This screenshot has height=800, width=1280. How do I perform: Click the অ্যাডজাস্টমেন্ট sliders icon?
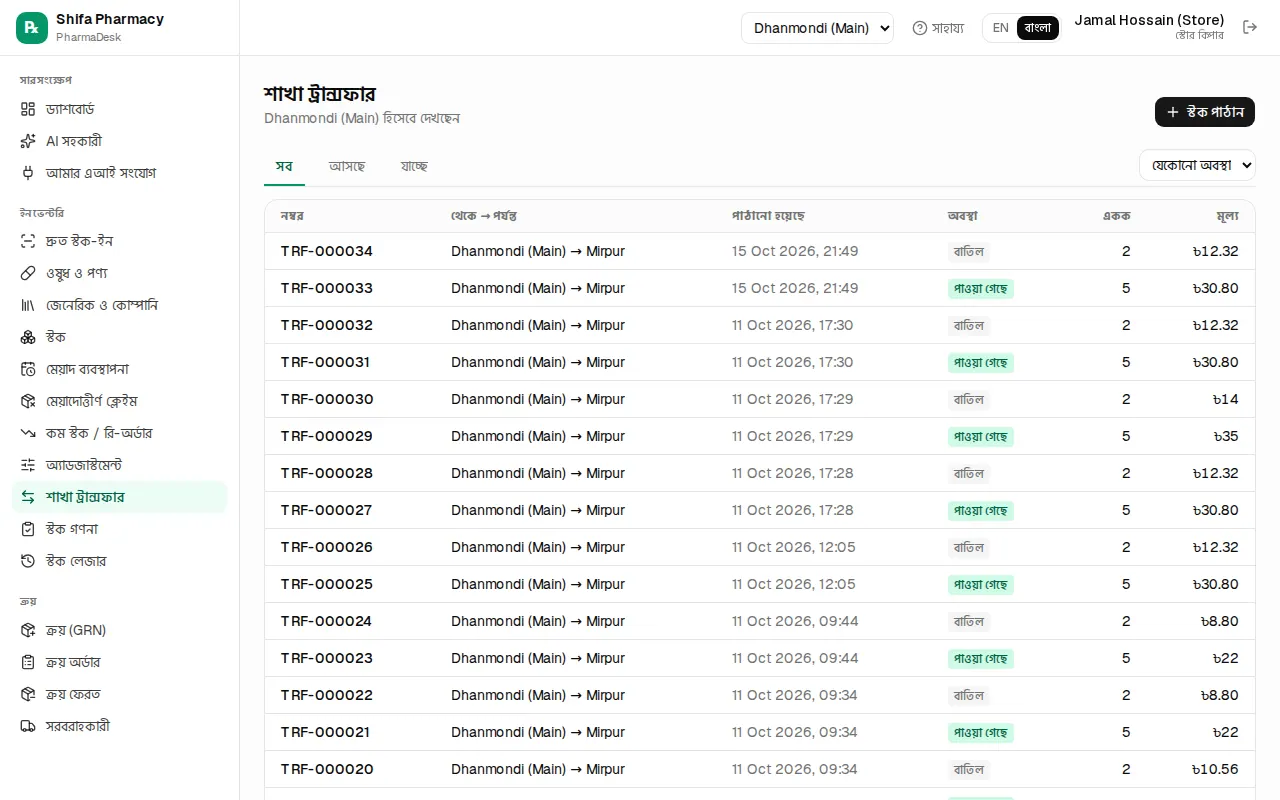pyautogui.click(x=28, y=465)
